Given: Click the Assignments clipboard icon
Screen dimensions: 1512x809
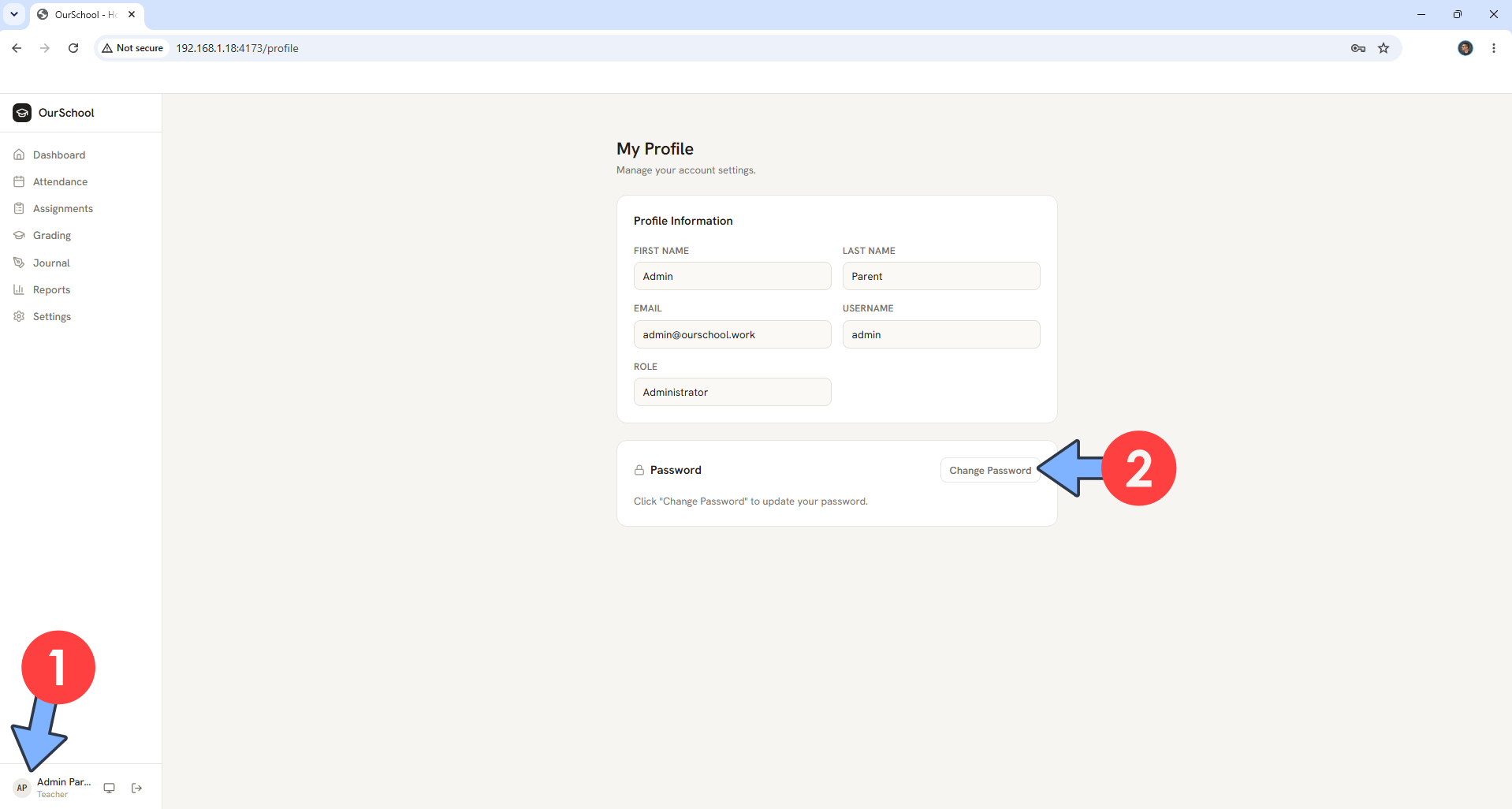Looking at the screenshot, I should pyautogui.click(x=19, y=208).
